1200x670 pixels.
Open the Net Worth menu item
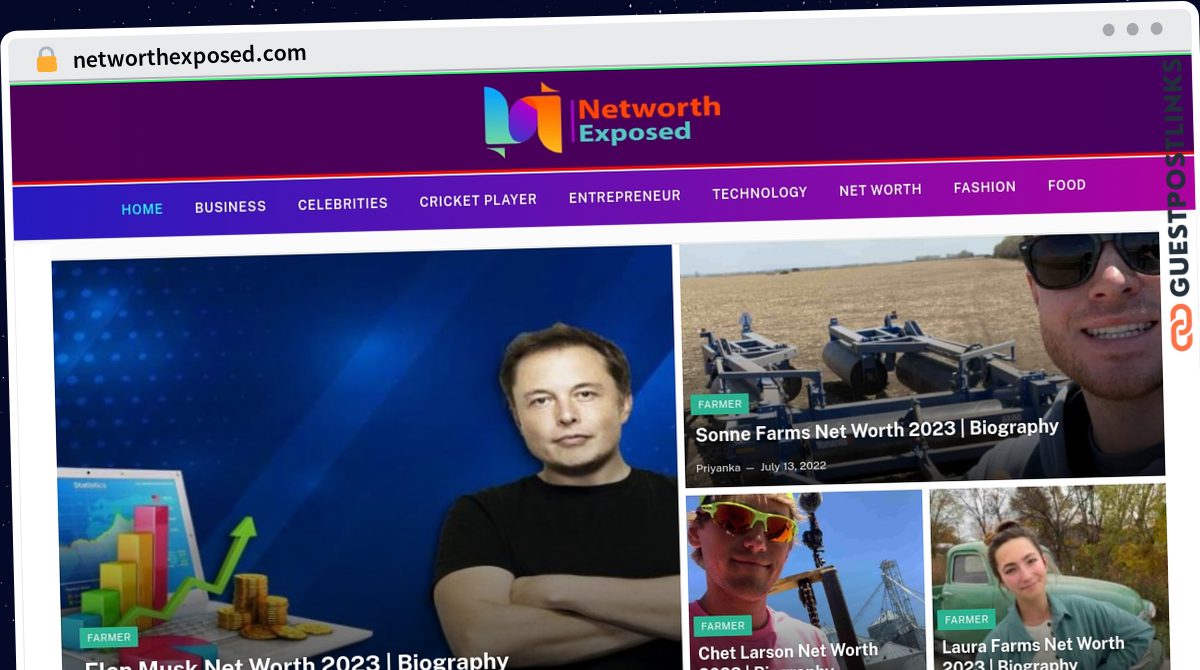[880, 189]
